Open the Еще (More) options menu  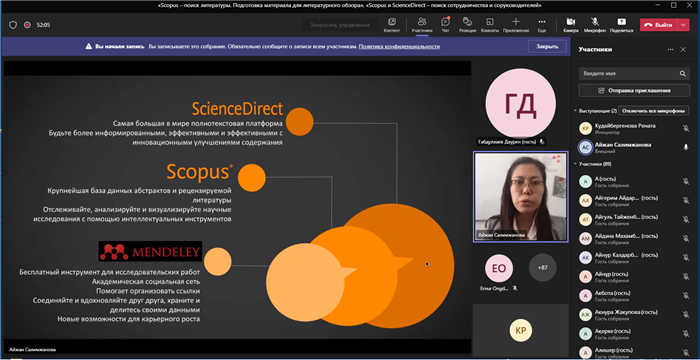tap(542, 25)
